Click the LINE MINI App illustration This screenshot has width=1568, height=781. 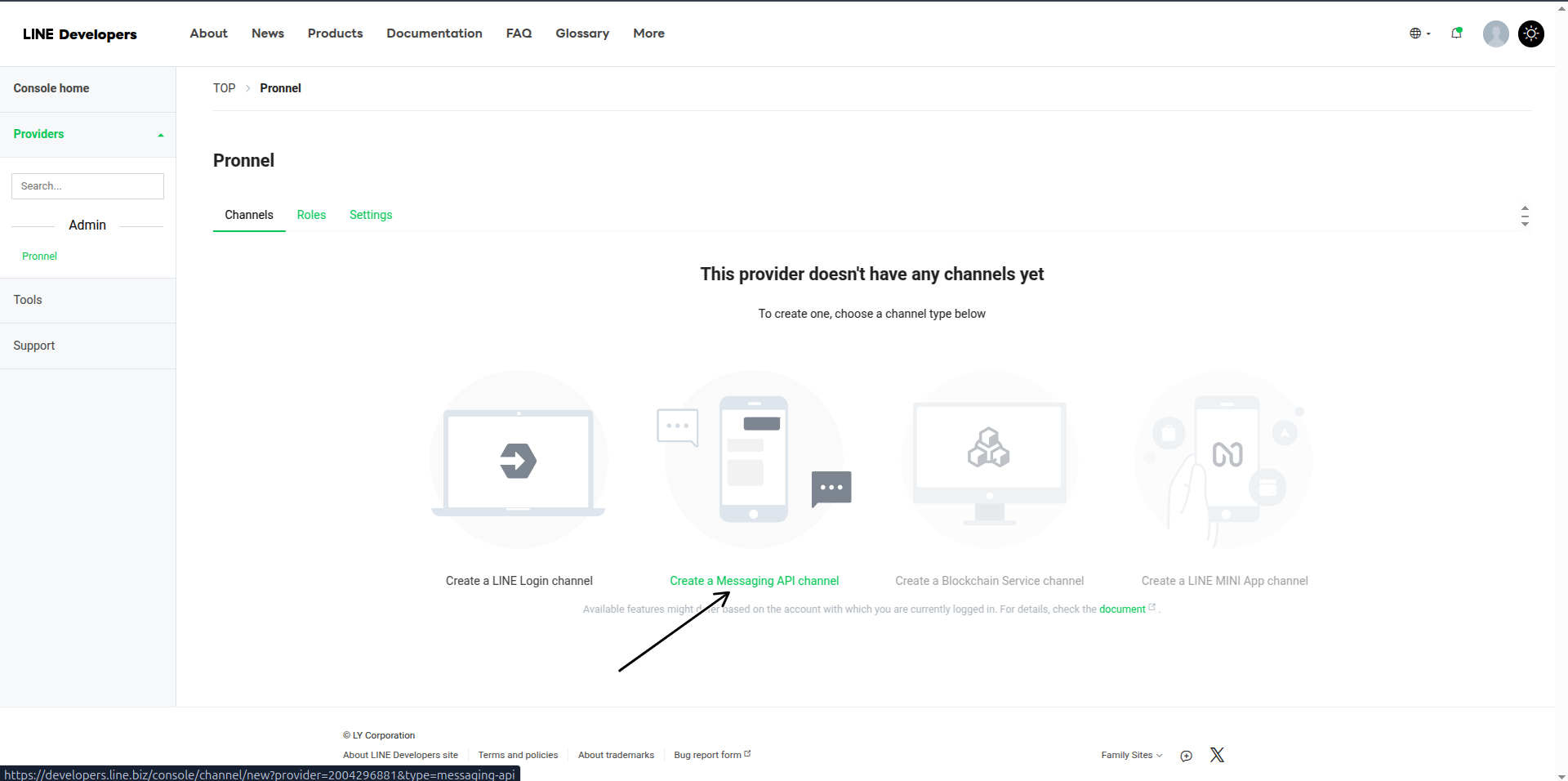click(1224, 460)
